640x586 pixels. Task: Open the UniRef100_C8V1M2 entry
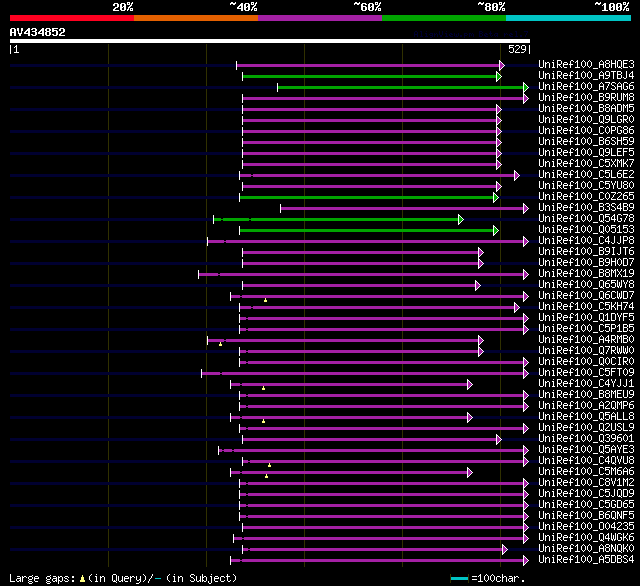tap(586, 483)
